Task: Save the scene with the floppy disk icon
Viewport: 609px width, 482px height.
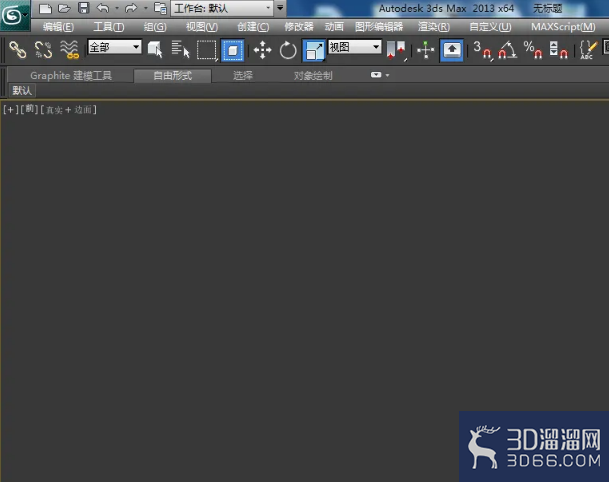Action: pos(84,8)
